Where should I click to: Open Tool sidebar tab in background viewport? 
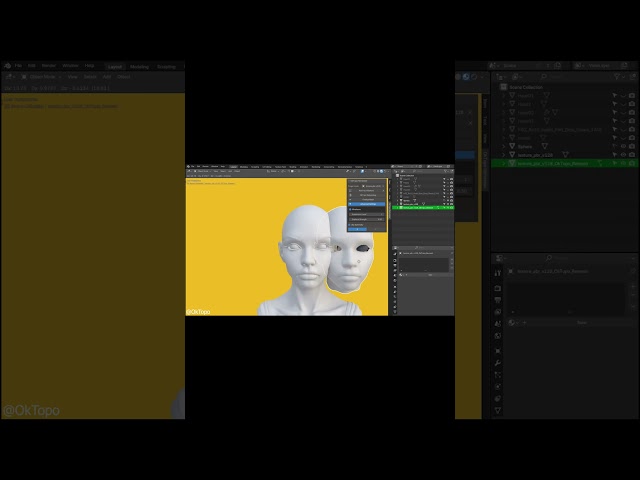[485, 120]
